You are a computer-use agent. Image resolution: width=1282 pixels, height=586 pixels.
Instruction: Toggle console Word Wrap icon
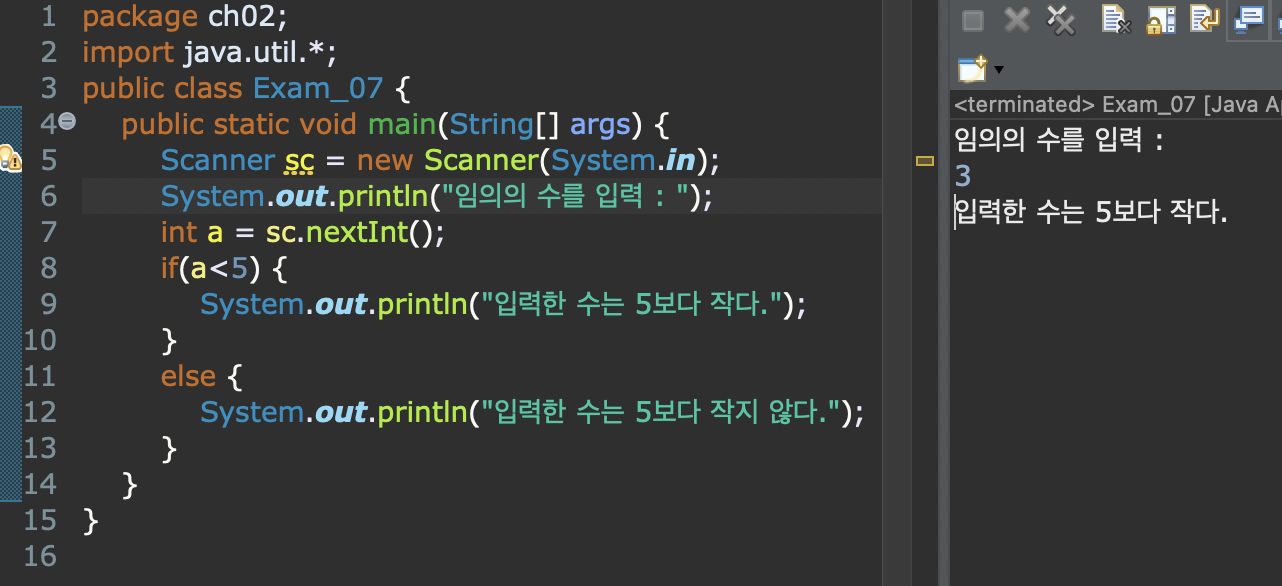coord(1204,19)
